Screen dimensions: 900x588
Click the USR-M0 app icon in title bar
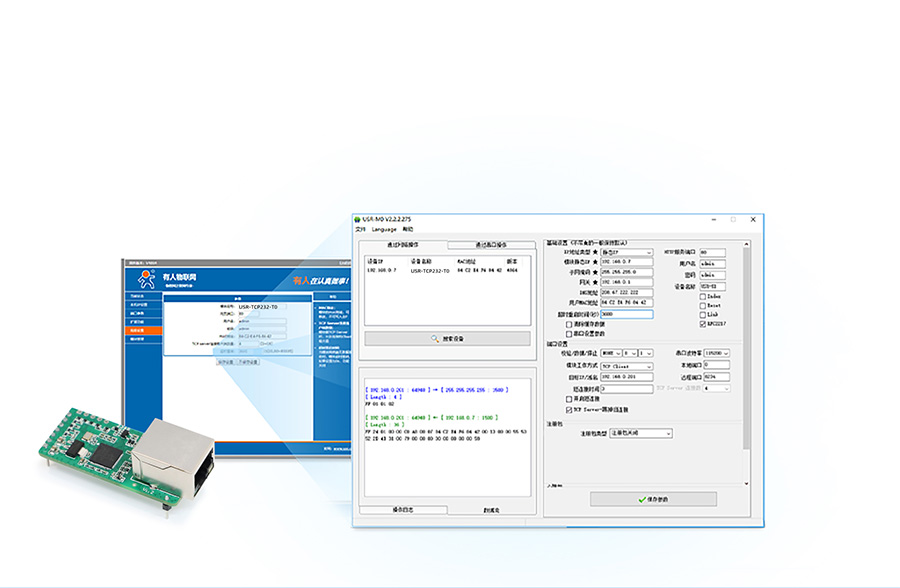pyautogui.click(x=357, y=219)
